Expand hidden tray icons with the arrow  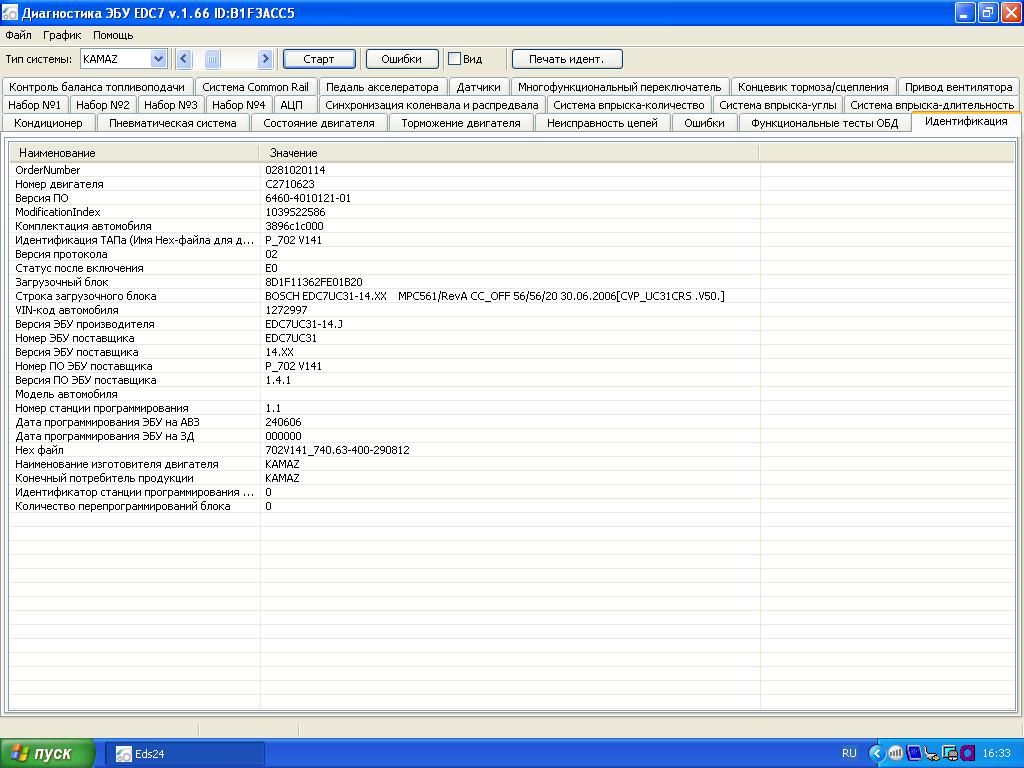(x=877, y=753)
